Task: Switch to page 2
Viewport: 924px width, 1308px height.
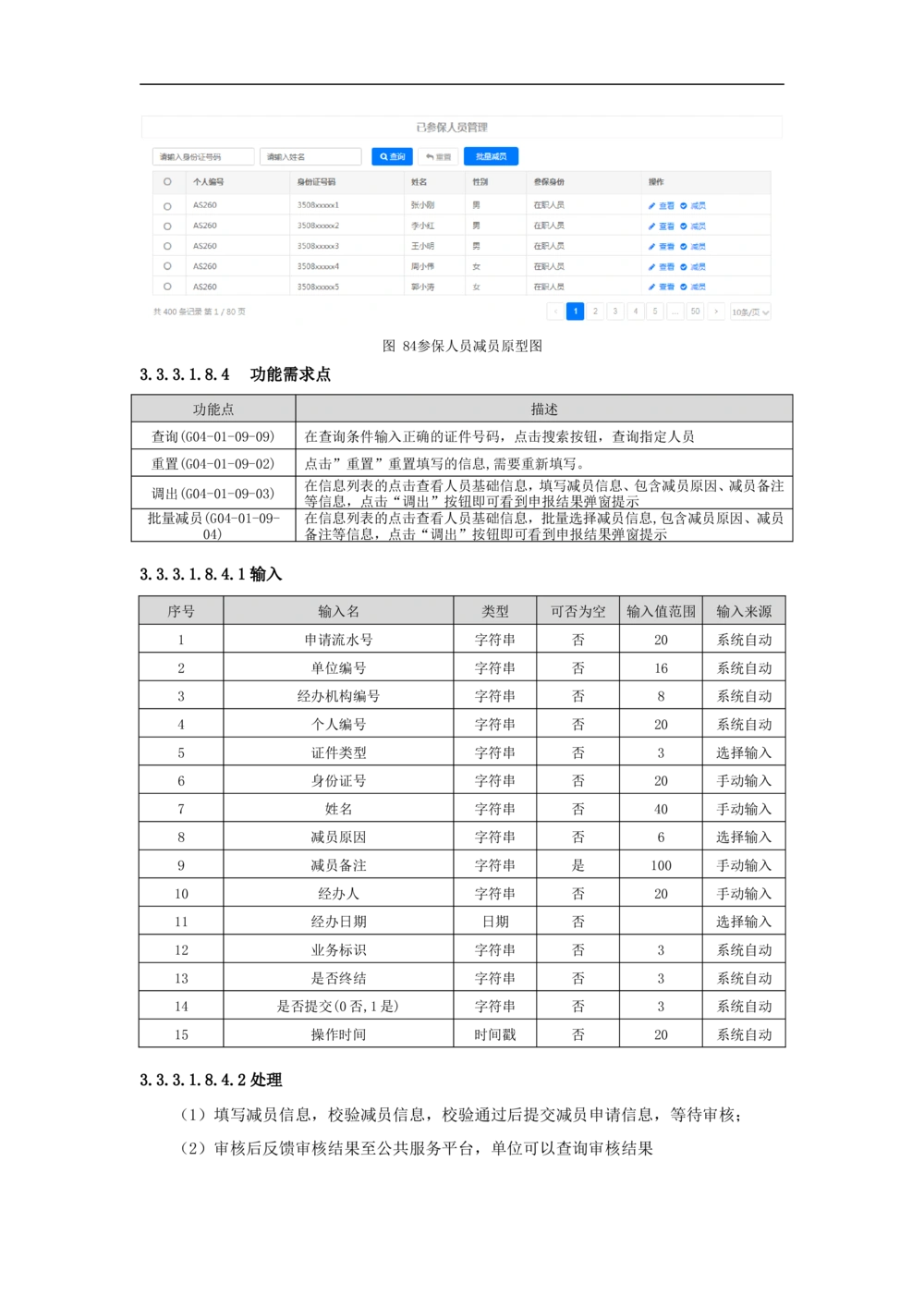Action: 595,312
